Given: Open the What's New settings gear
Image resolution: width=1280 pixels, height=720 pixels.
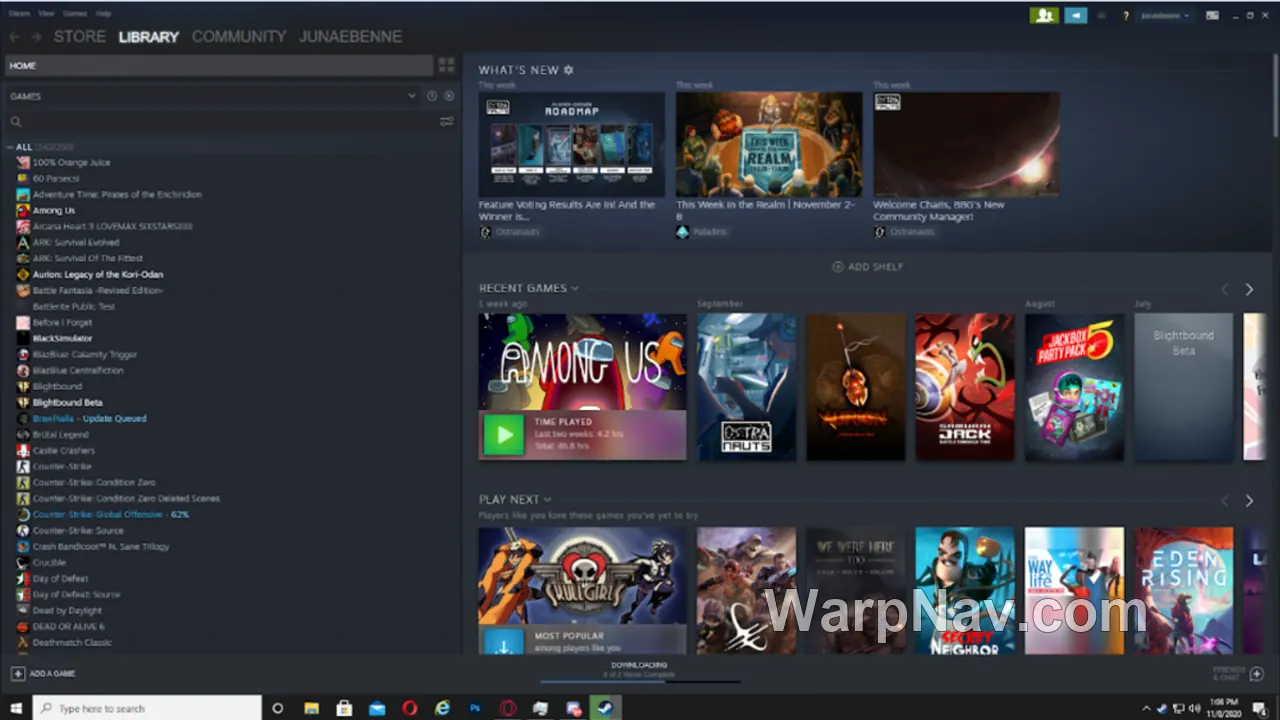Looking at the screenshot, I should point(569,70).
